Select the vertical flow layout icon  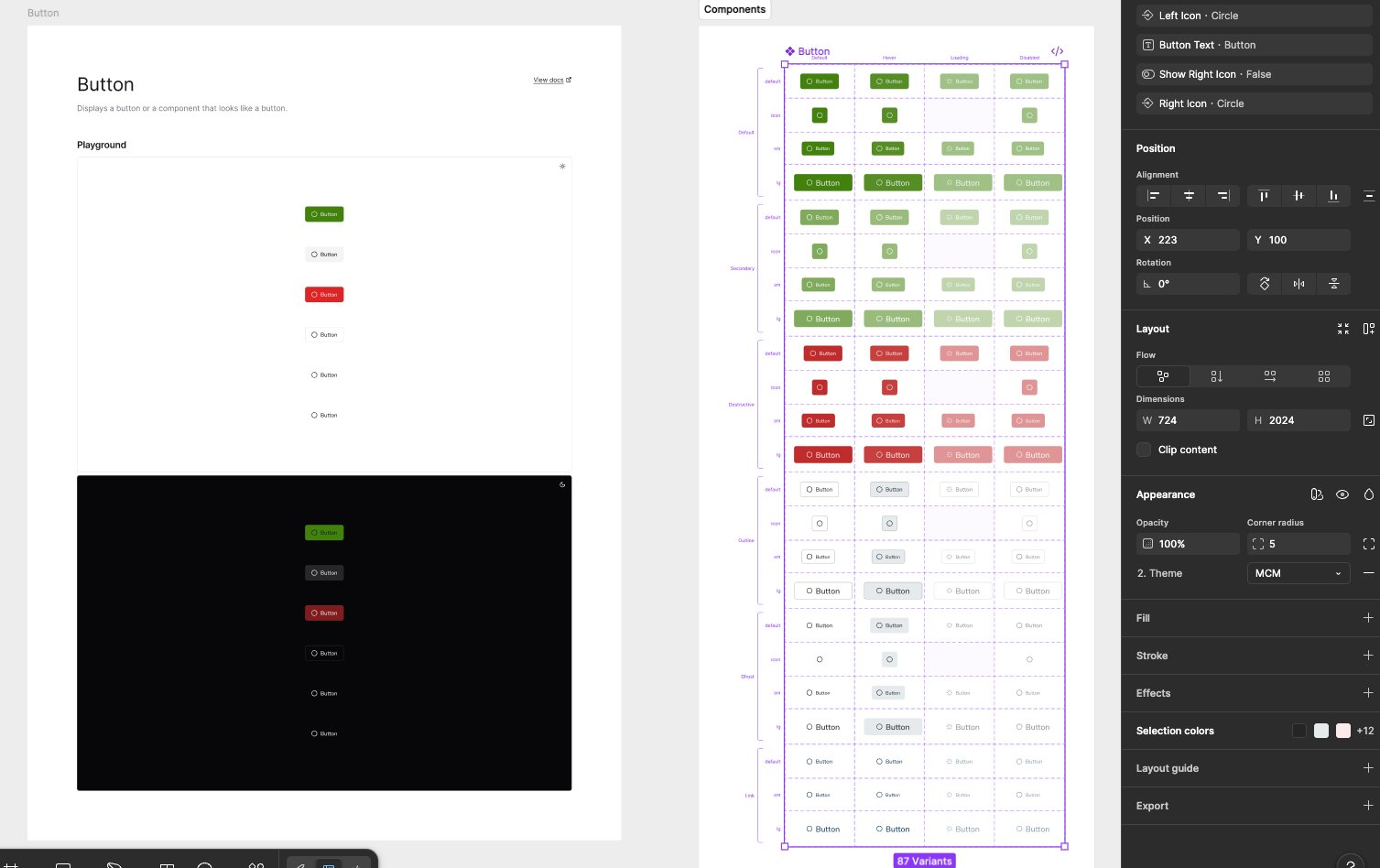click(x=1216, y=376)
